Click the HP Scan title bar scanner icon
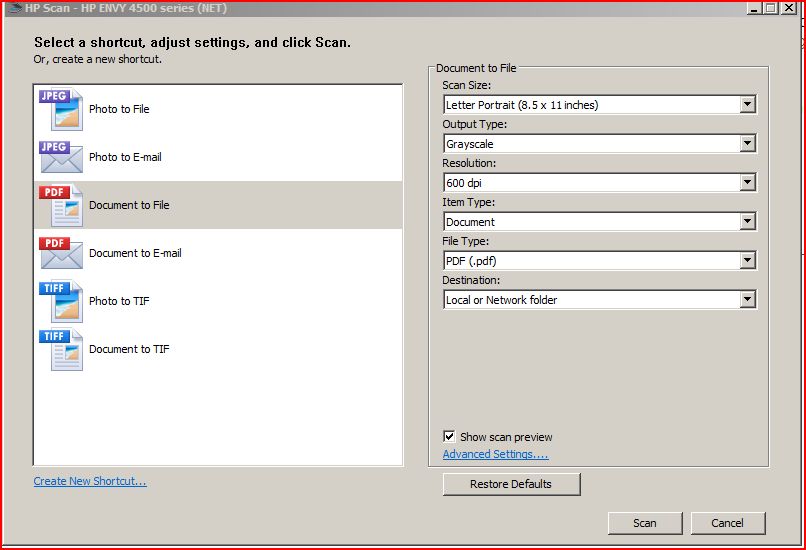The image size is (806, 550). [x=12, y=8]
